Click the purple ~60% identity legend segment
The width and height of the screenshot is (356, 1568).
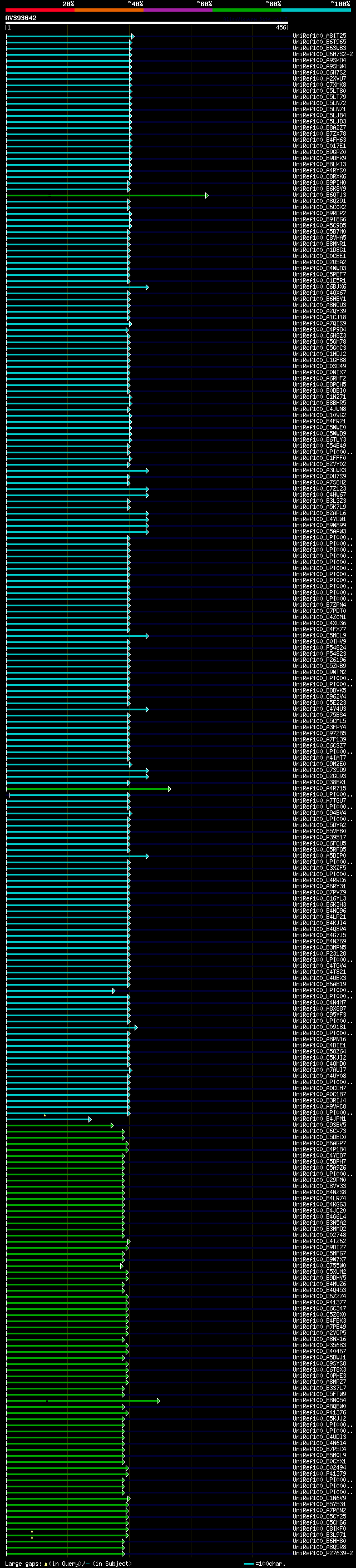pos(179,10)
